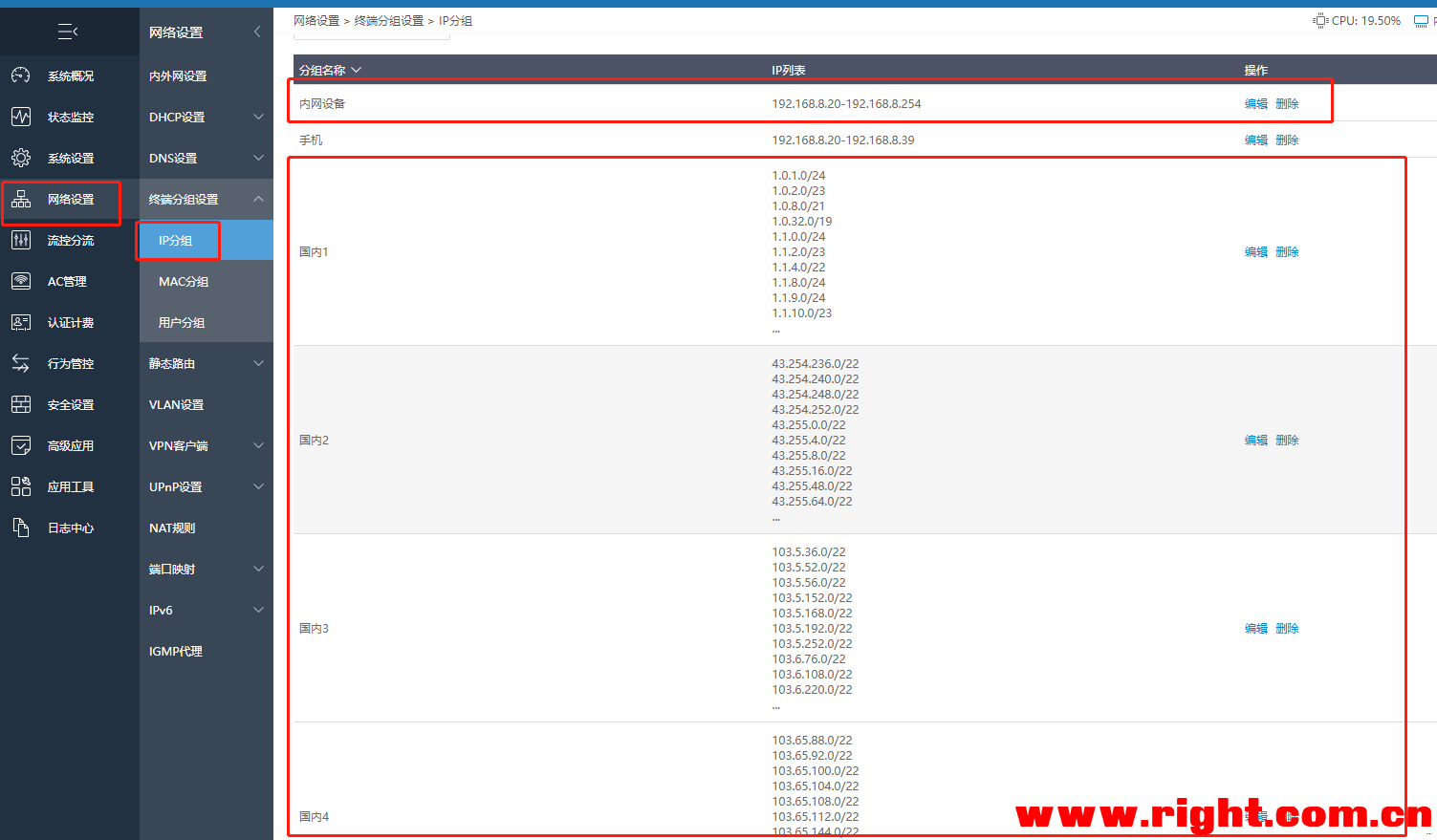
Task: Collapse the left sidebar with hamburger icon
Action: click(x=68, y=32)
